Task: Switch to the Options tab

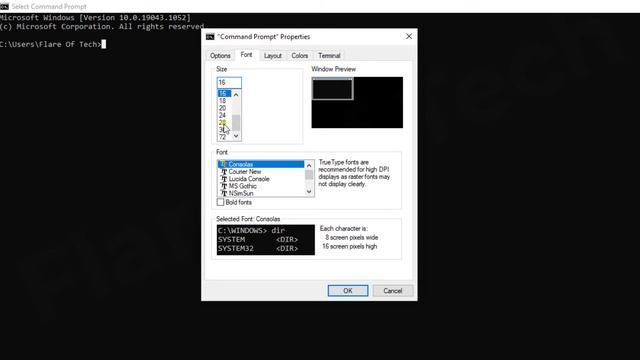Action: coord(220,56)
